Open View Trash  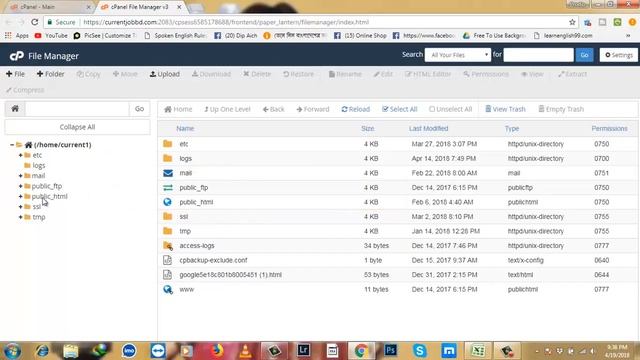coord(505,109)
